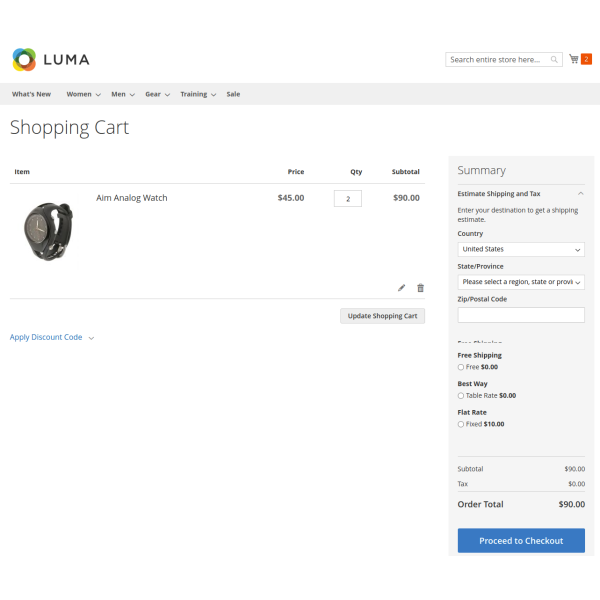This screenshot has height=600, width=600.
Task: Click Update Shopping Cart button
Action: 382,316
